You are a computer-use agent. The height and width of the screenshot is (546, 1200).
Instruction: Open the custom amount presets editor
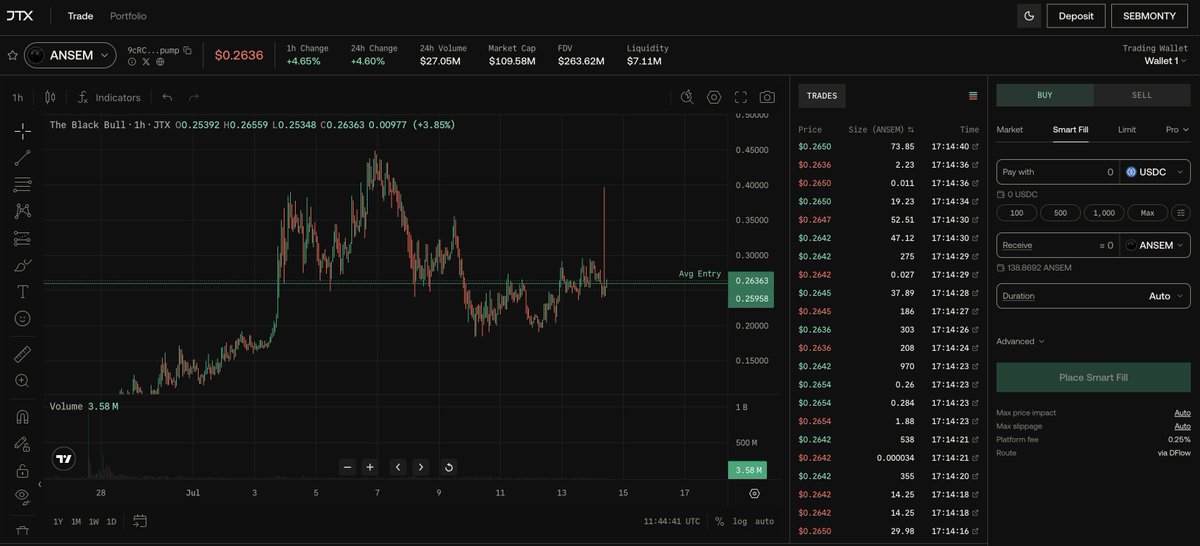point(1181,213)
